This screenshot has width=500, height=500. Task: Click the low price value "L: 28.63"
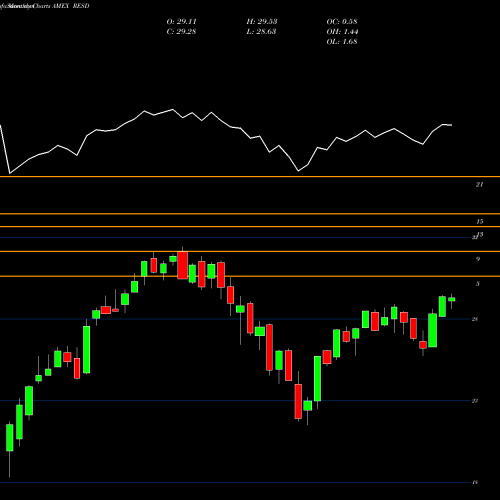pos(261,32)
